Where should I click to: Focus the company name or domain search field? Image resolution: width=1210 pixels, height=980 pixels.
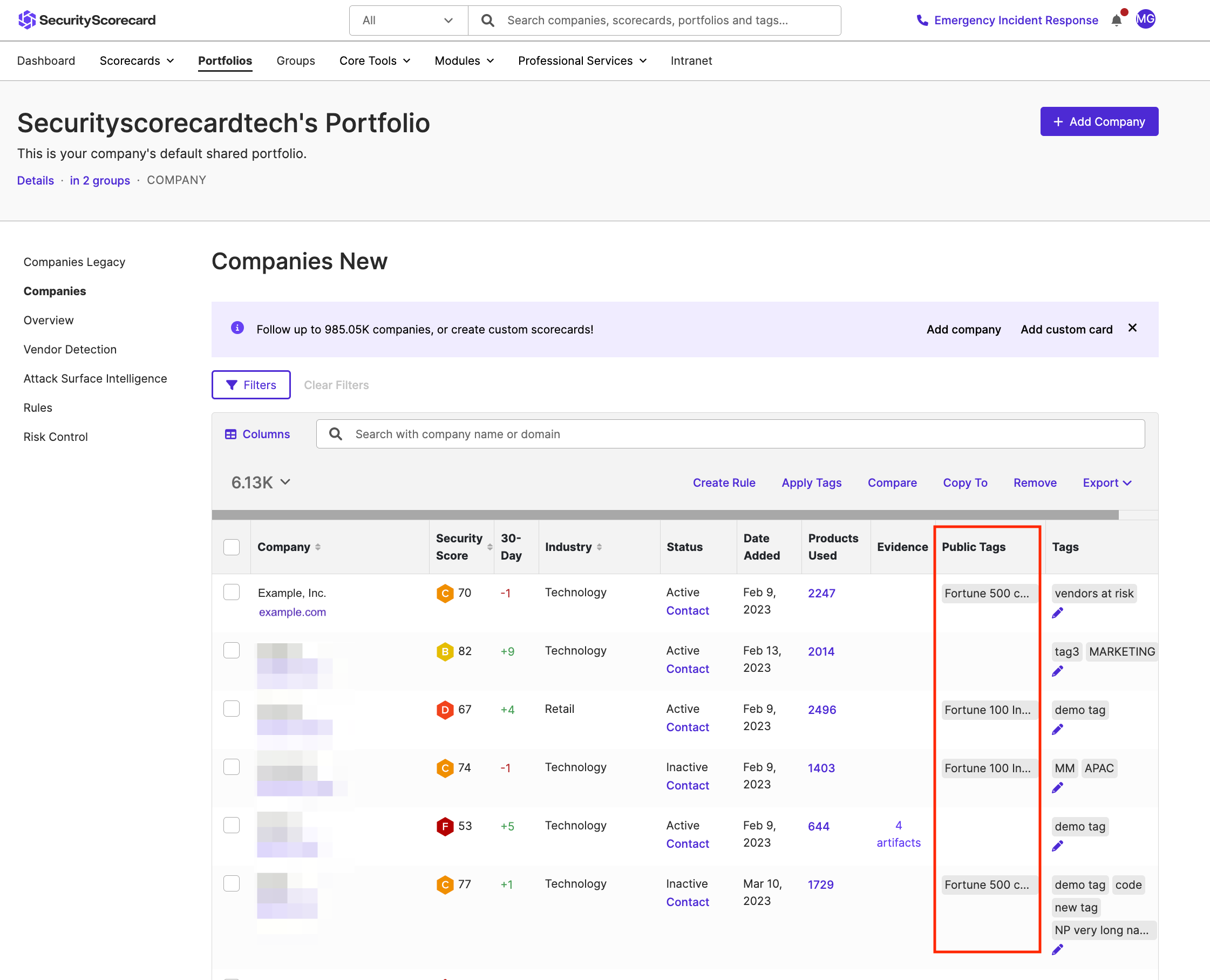click(x=730, y=434)
